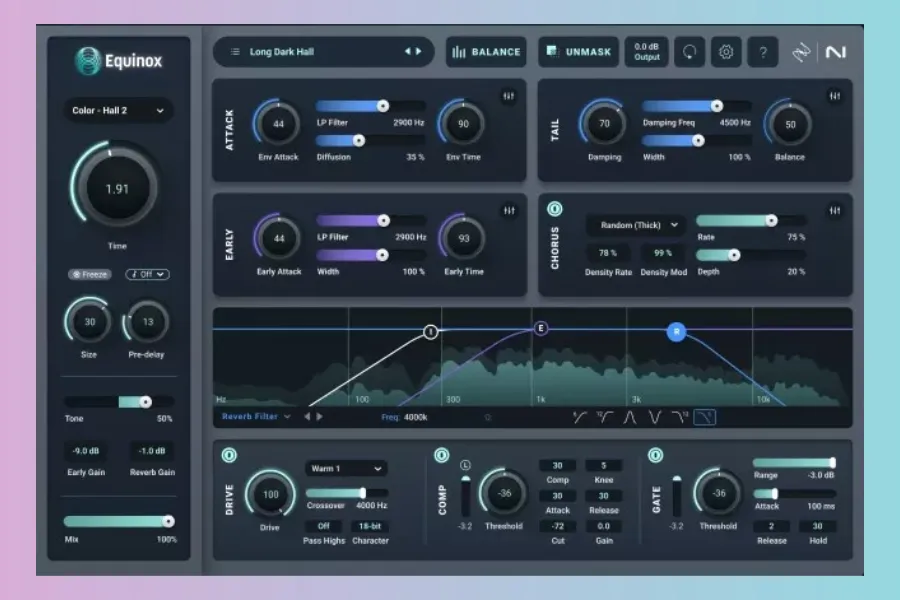Viewport: 900px width, 600px height.
Task: Click the R node on filter graph
Action: (x=676, y=332)
